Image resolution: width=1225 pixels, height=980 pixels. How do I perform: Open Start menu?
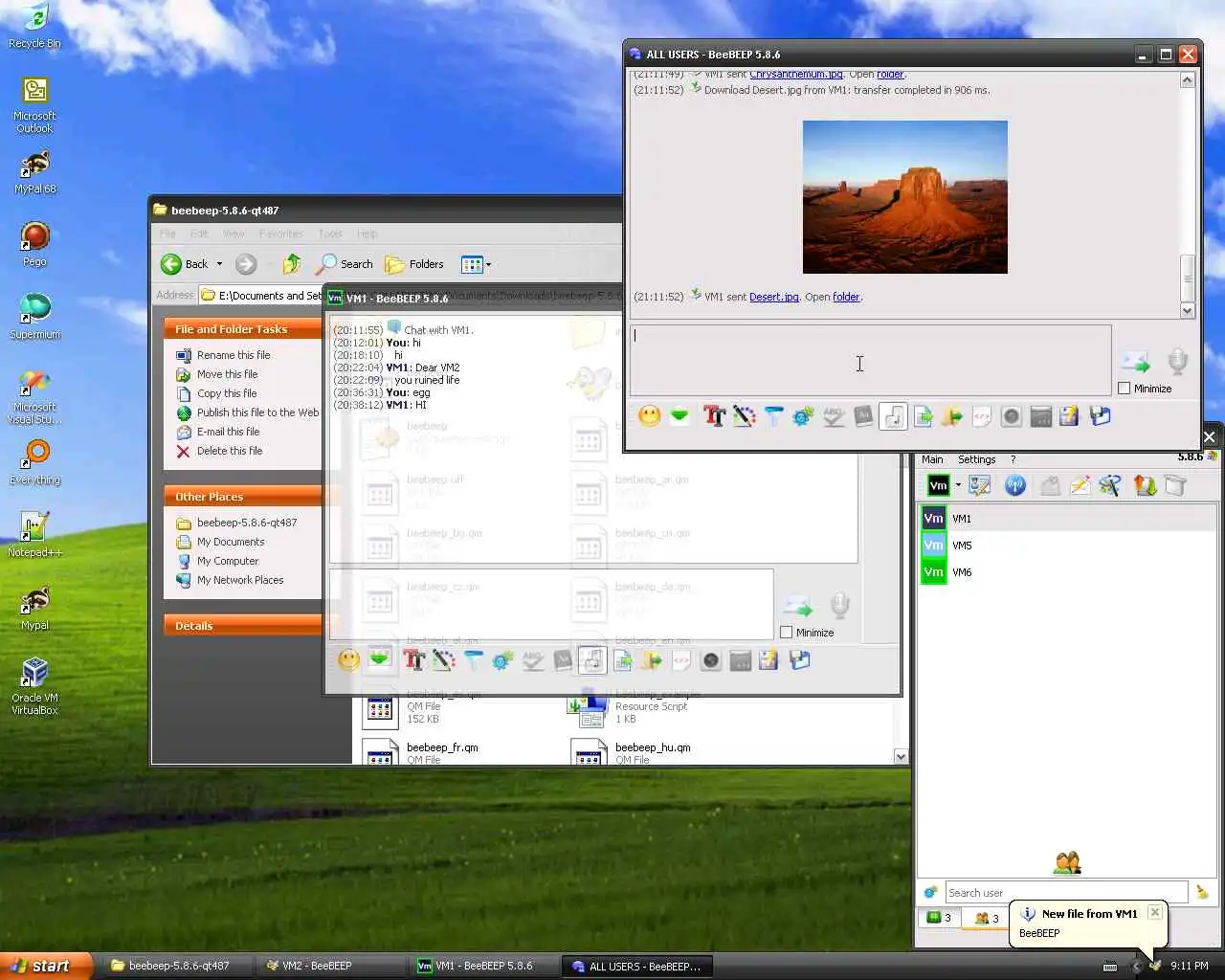(46, 967)
